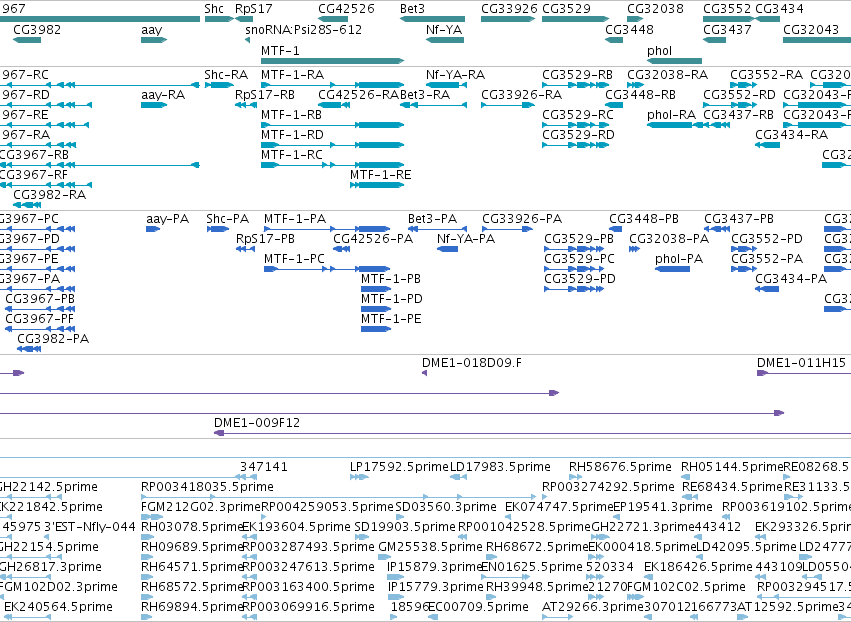This screenshot has height=622, width=851.
Task: Select the RH58676.5prime EST
Action: (x=575, y=477)
